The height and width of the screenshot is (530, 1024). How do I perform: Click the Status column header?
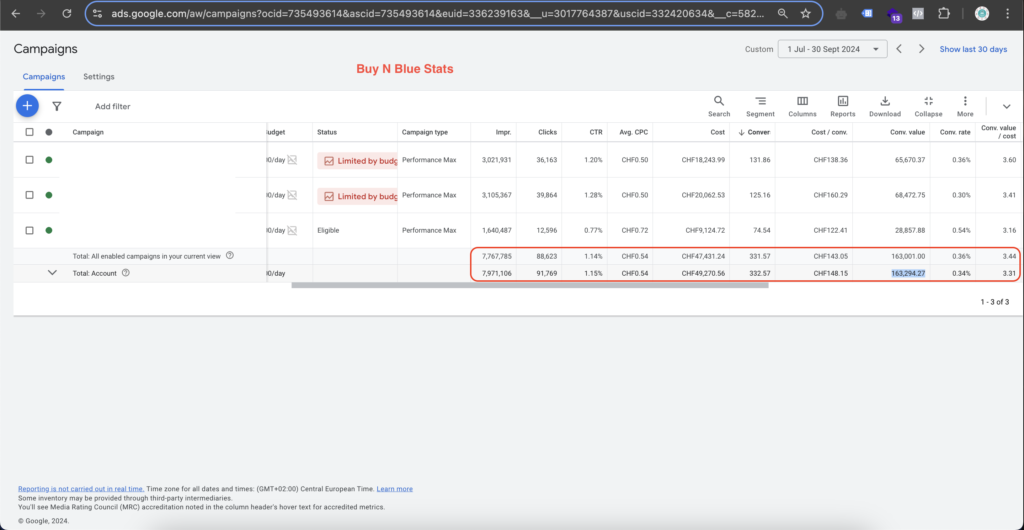327,132
